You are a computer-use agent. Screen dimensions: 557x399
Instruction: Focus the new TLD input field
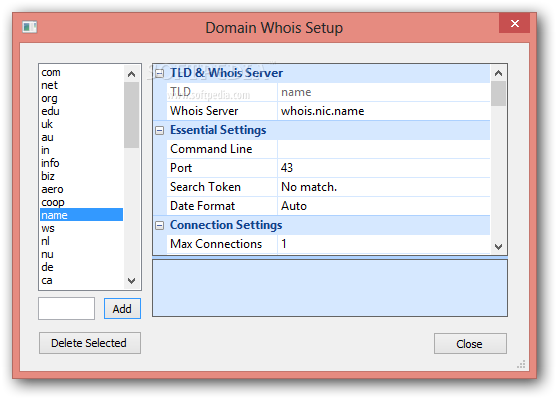[66, 308]
